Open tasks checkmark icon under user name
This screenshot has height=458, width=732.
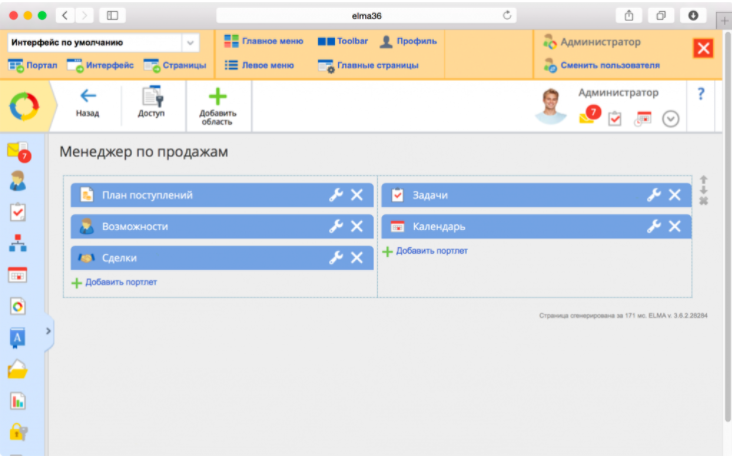pos(615,119)
